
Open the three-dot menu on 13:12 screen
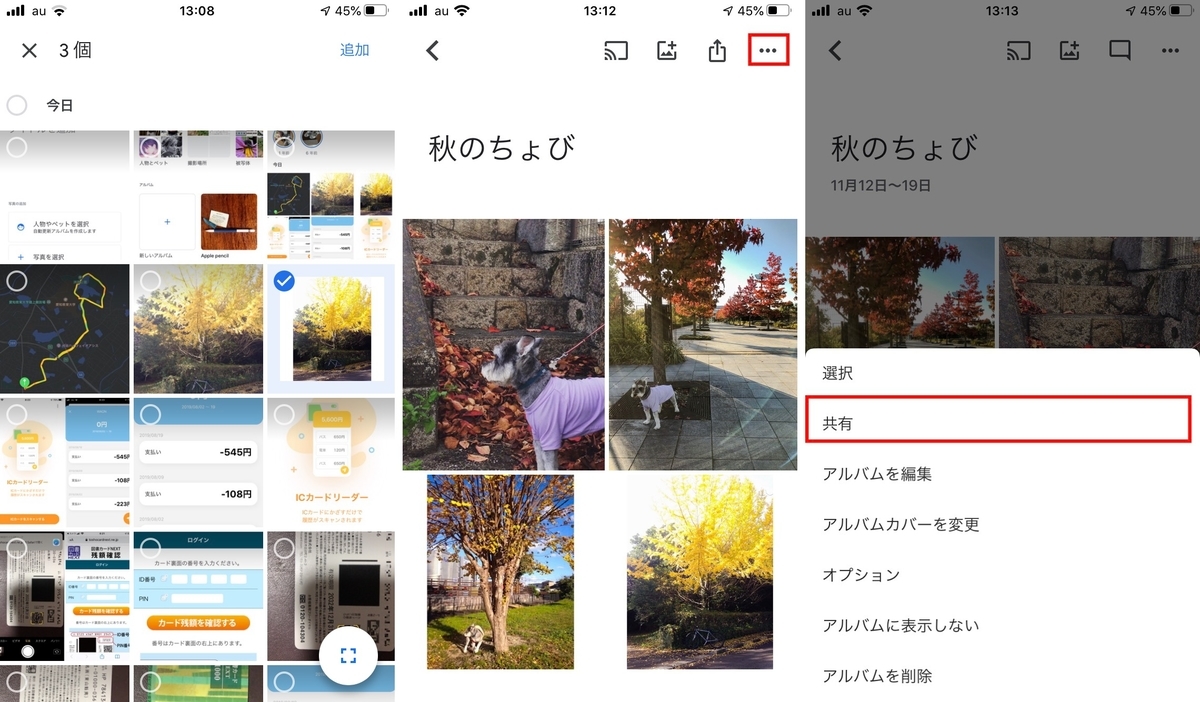click(x=768, y=50)
